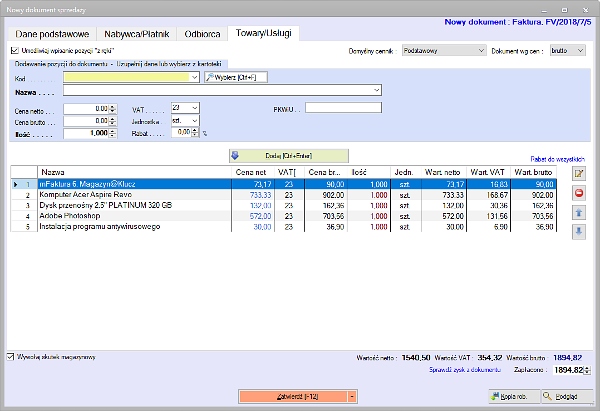Toggle the 'Wywołaj skutek magazynowy' checkbox
The width and height of the screenshot is (600, 411).
(x=12, y=356)
